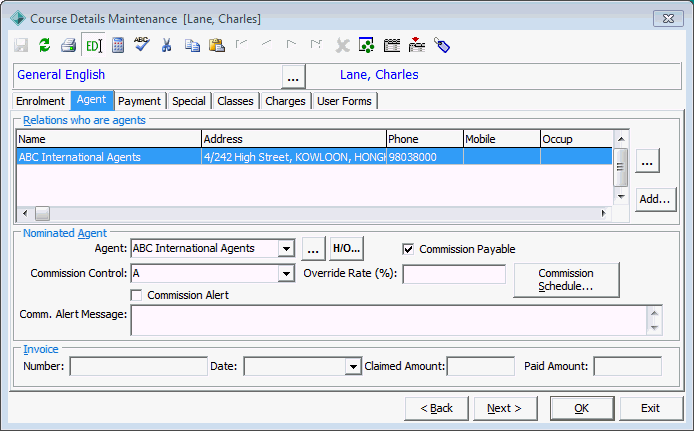Go to first record navigation icon
694x431 pixels.
coord(241,44)
